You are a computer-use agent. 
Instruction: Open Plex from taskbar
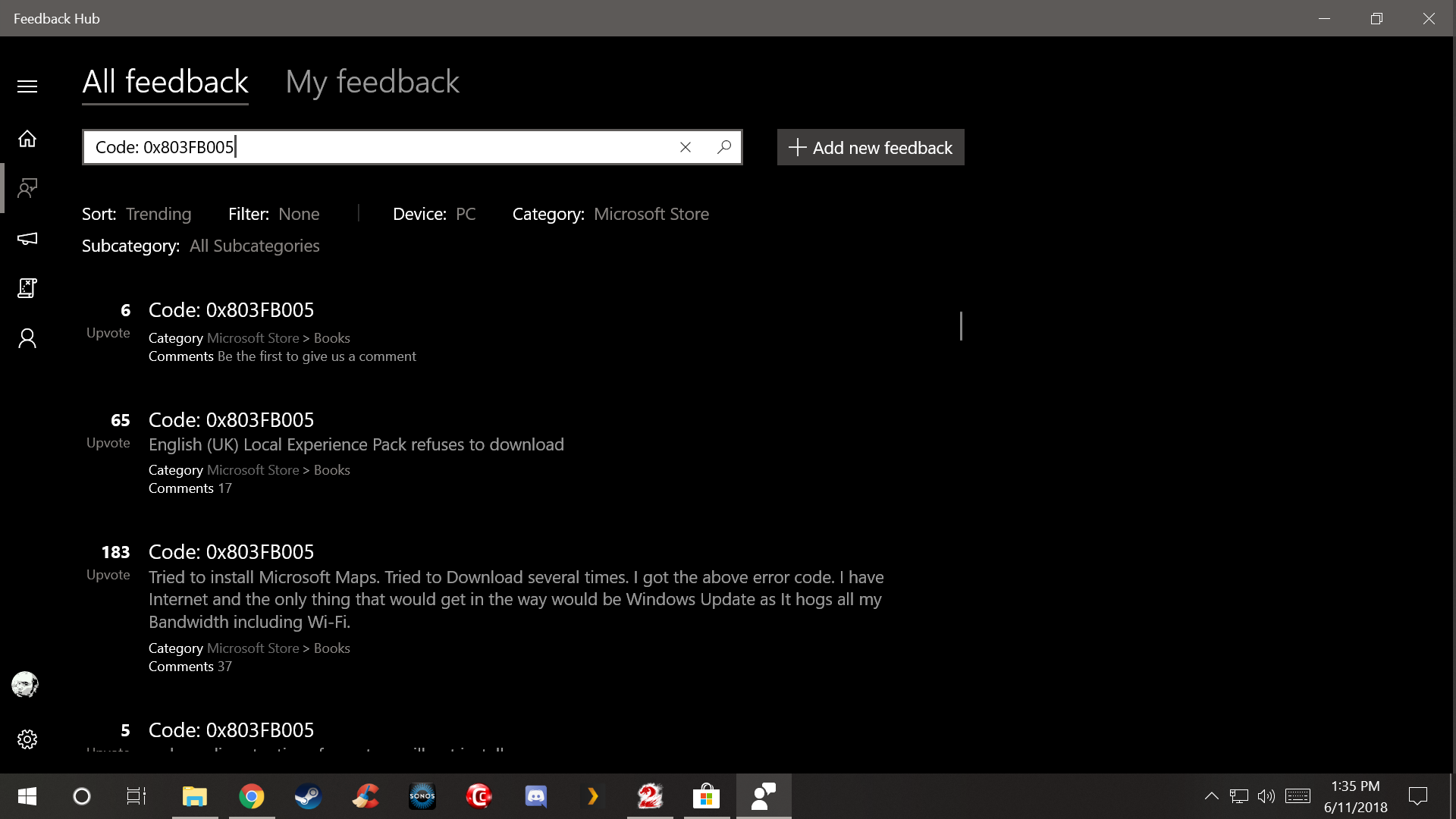(593, 796)
